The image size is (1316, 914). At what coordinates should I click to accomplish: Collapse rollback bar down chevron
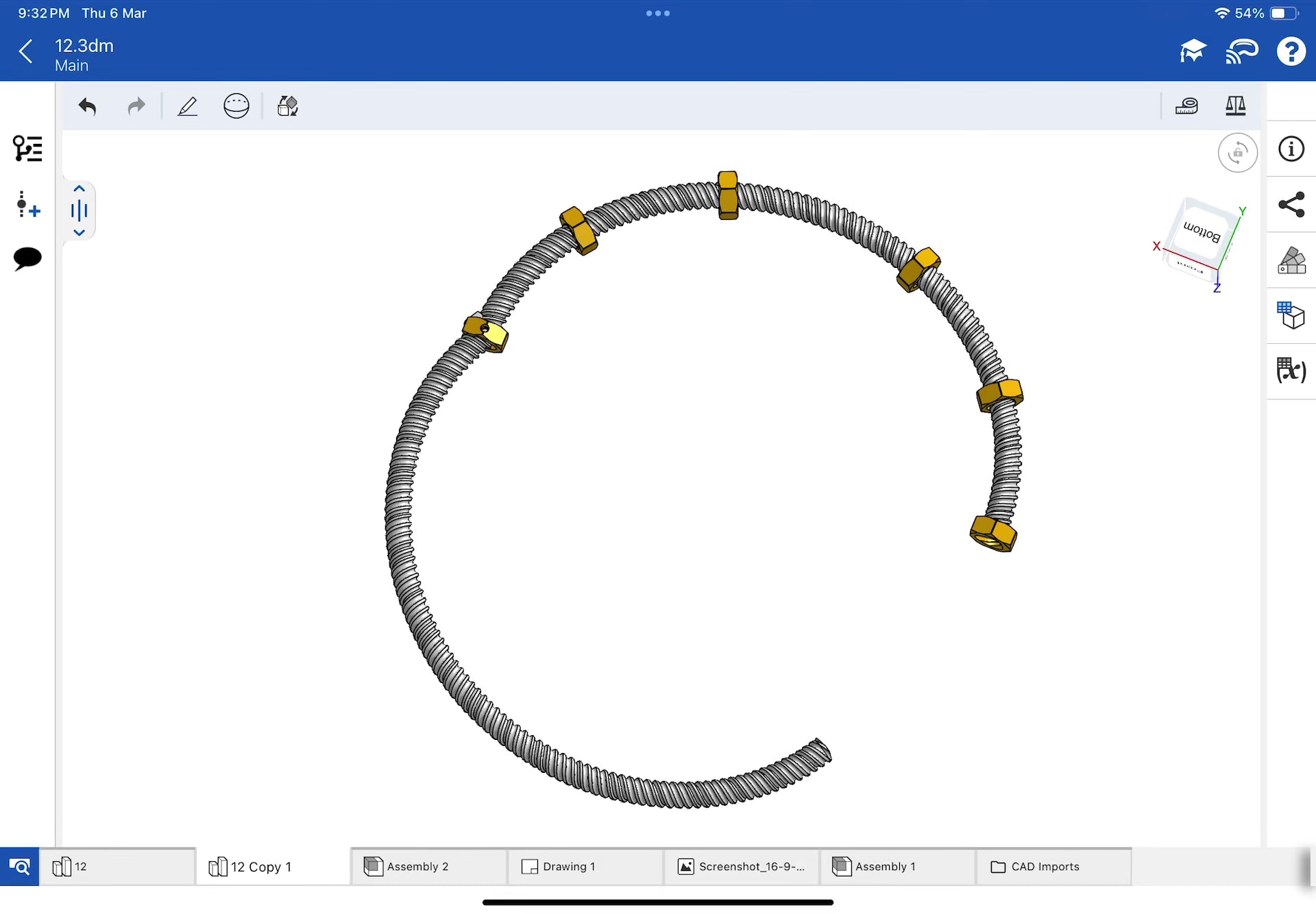[79, 233]
